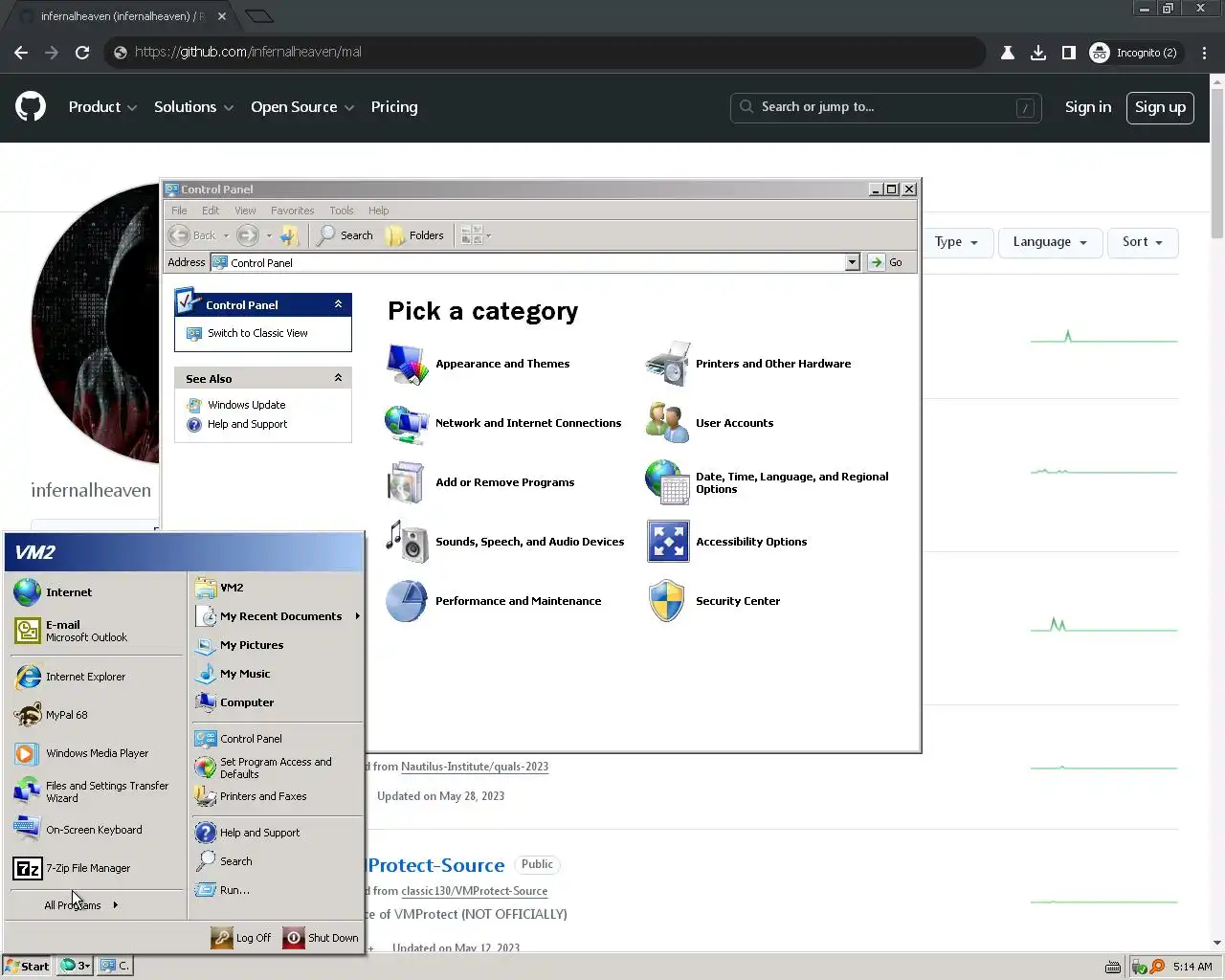The image size is (1225, 980).
Task: Open the Type filter dropdown on GitHub
Action: 956,242
